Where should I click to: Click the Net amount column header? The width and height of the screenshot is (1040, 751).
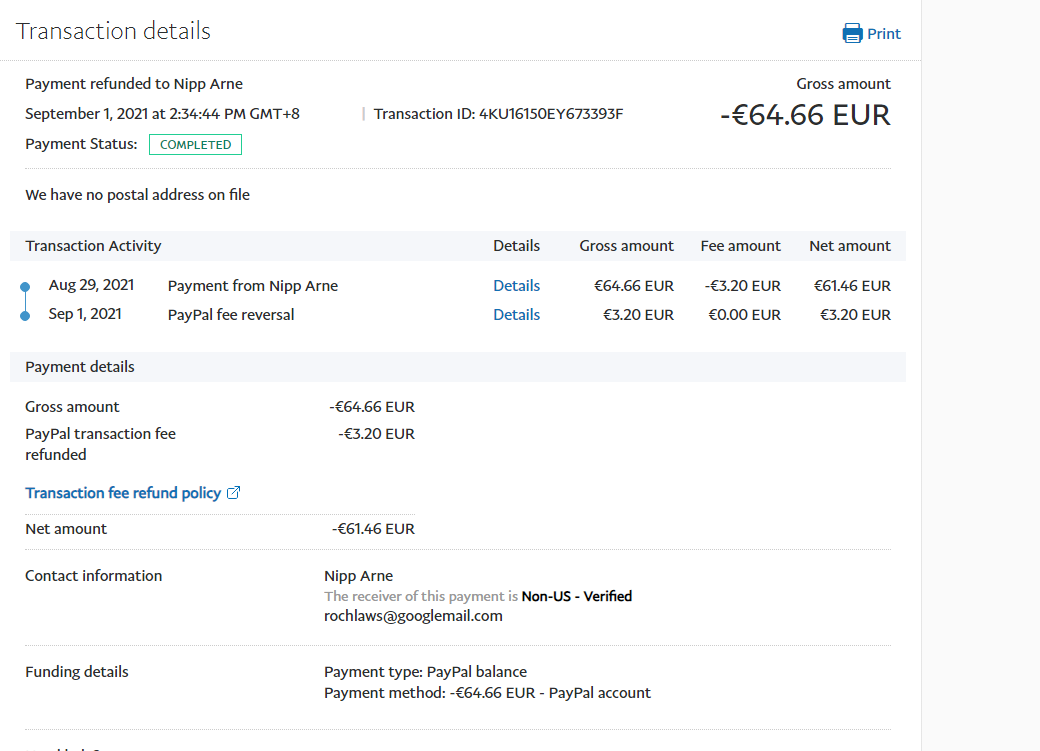click(849, 246)
